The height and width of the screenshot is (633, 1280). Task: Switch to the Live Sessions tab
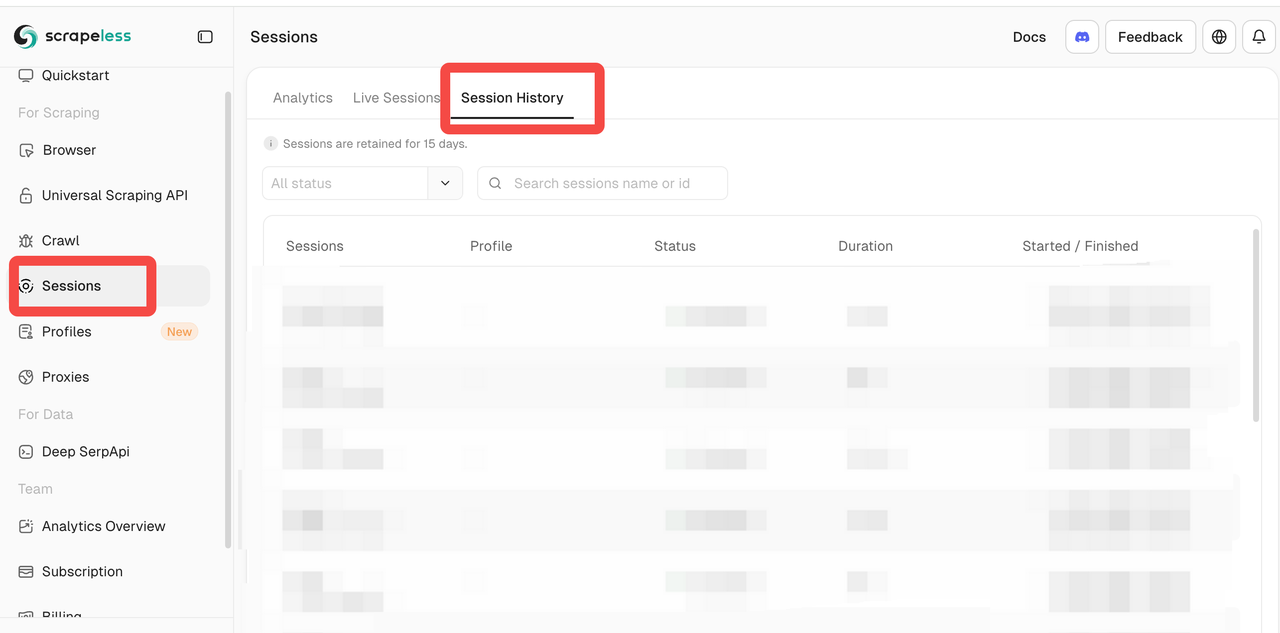[396, 98]
